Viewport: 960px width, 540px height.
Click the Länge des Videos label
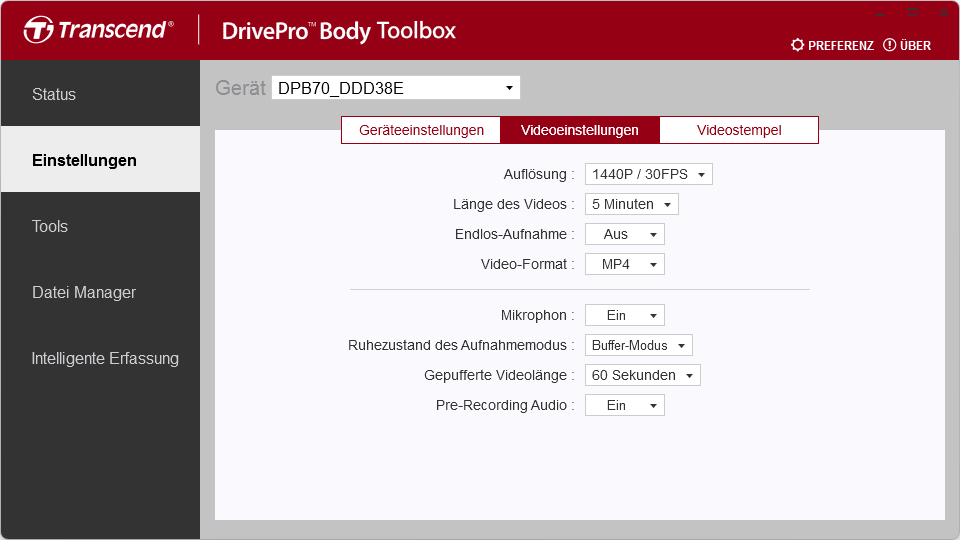point(513,204)
